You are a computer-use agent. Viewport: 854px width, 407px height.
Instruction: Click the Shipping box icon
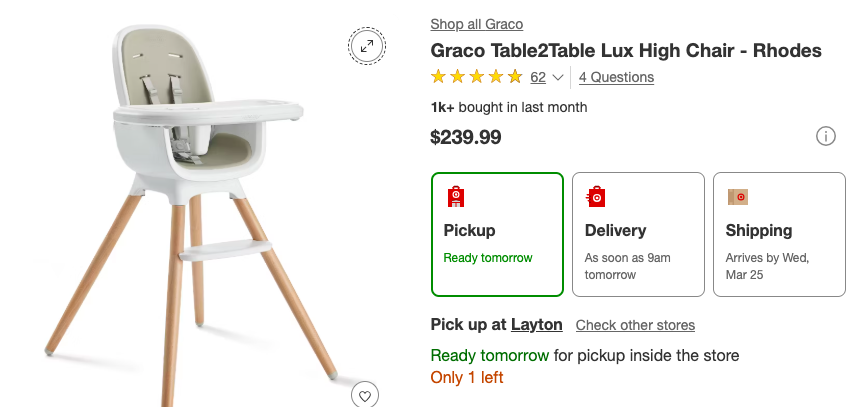click(738, 196)
